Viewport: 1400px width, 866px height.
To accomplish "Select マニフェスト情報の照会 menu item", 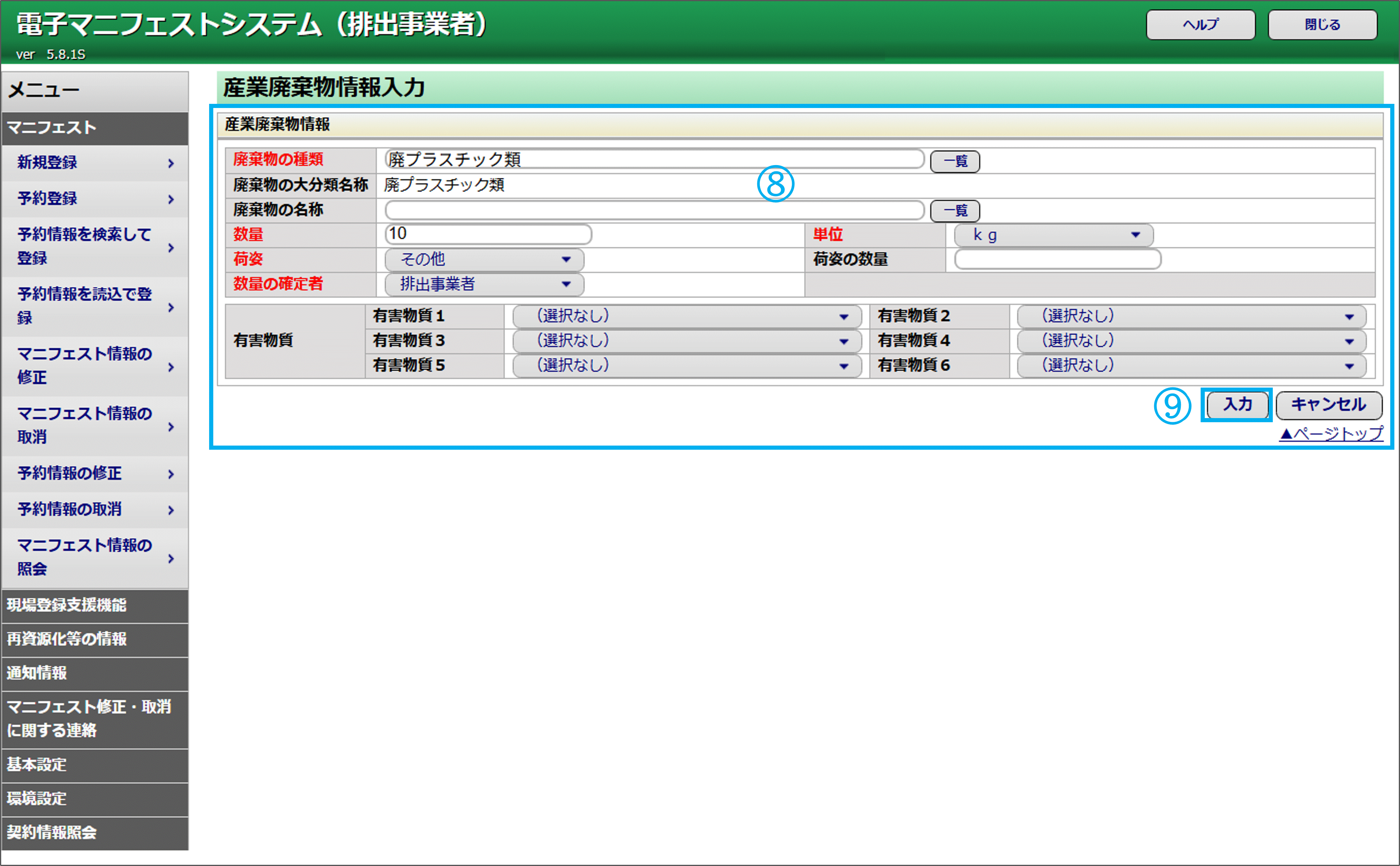I will pos(94,557).
